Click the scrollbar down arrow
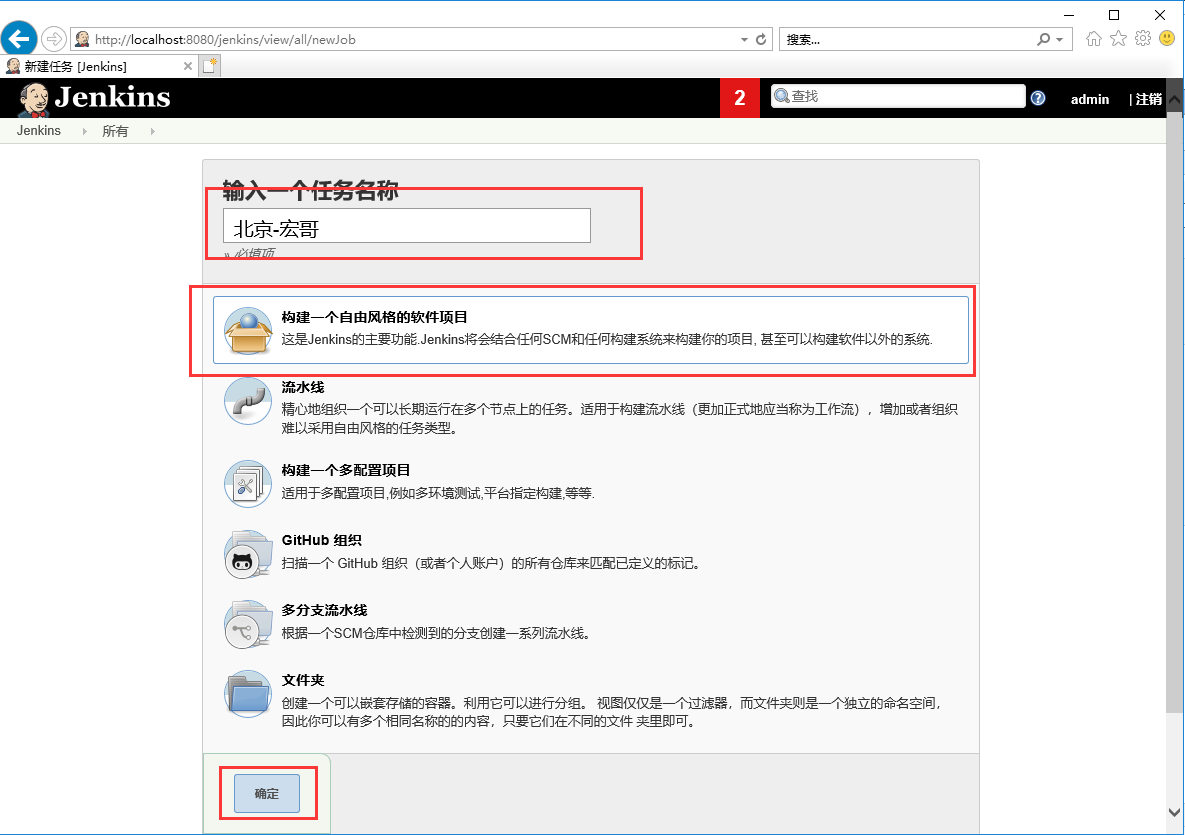The width and height of the screenshot is (1185, 835). coord(1174,813)
